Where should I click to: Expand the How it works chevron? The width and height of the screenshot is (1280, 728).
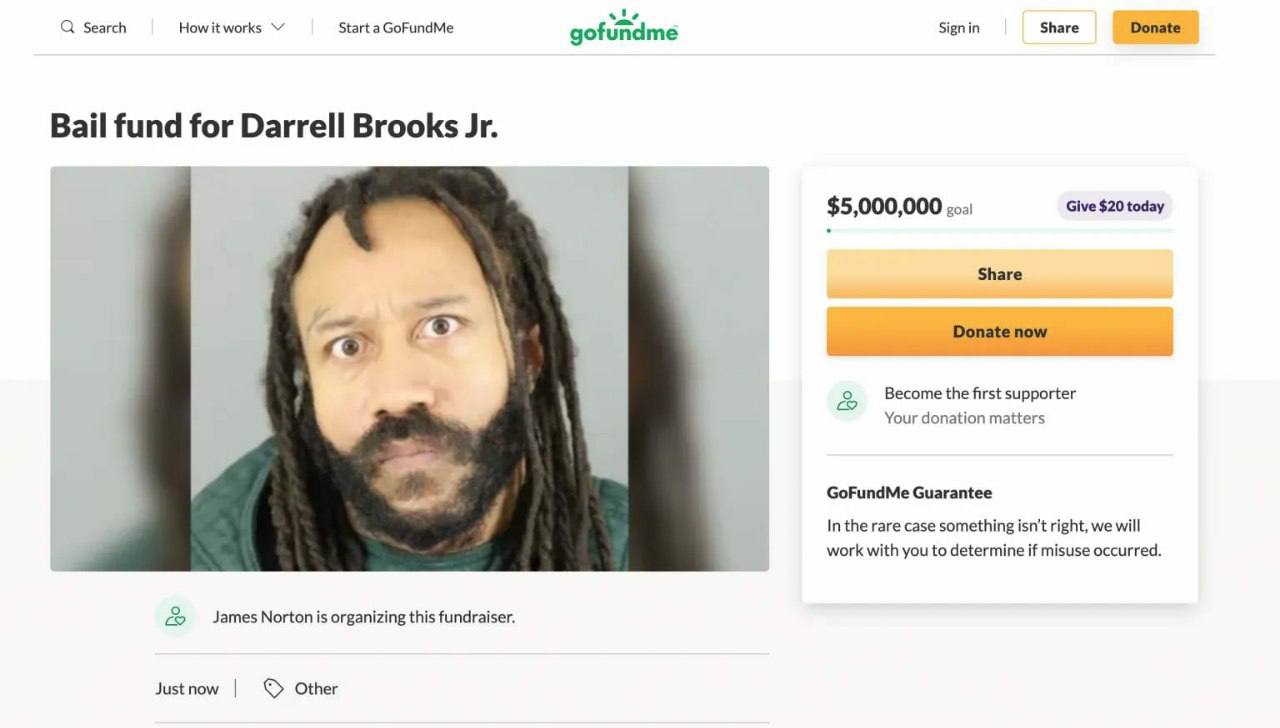coord(278,27)
